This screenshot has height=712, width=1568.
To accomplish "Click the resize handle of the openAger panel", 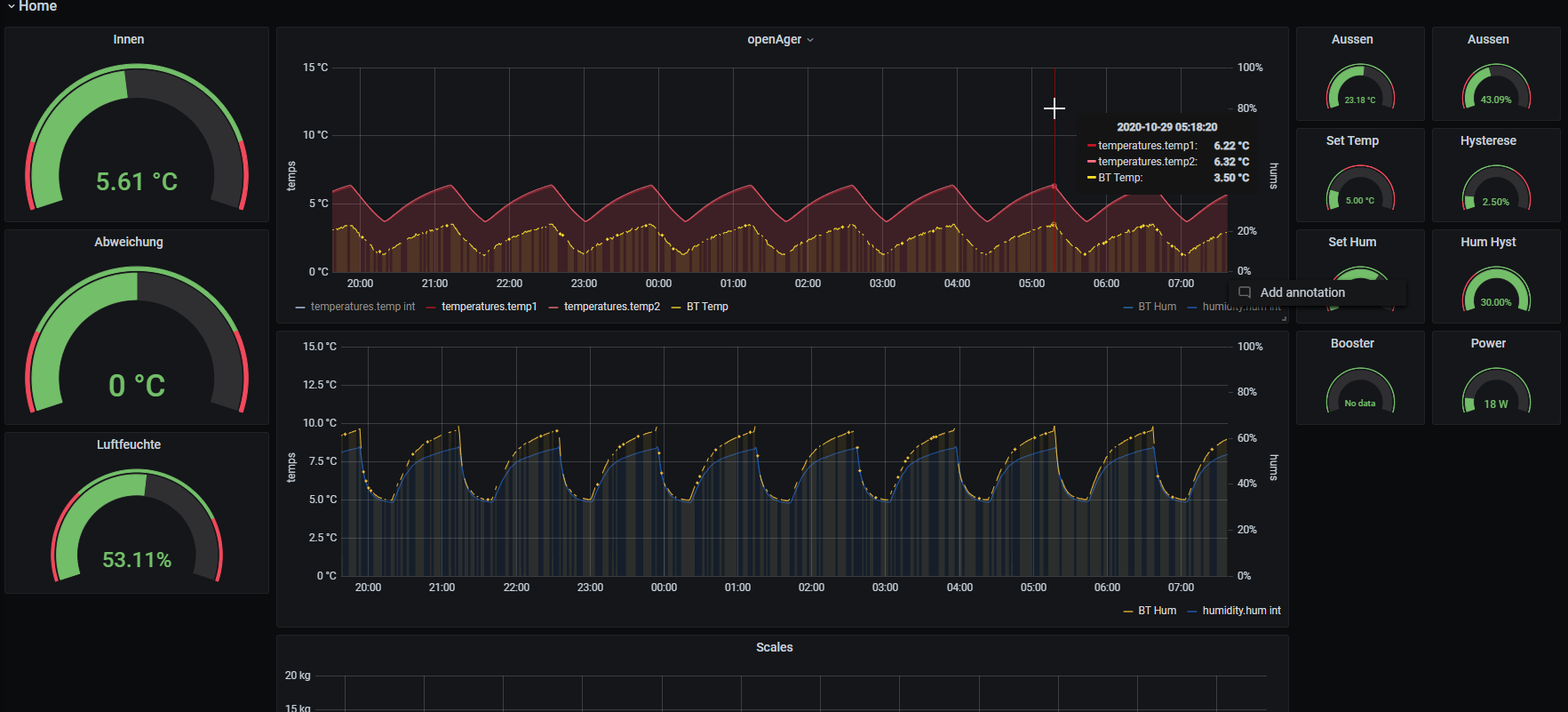I will pos(1283,318).
